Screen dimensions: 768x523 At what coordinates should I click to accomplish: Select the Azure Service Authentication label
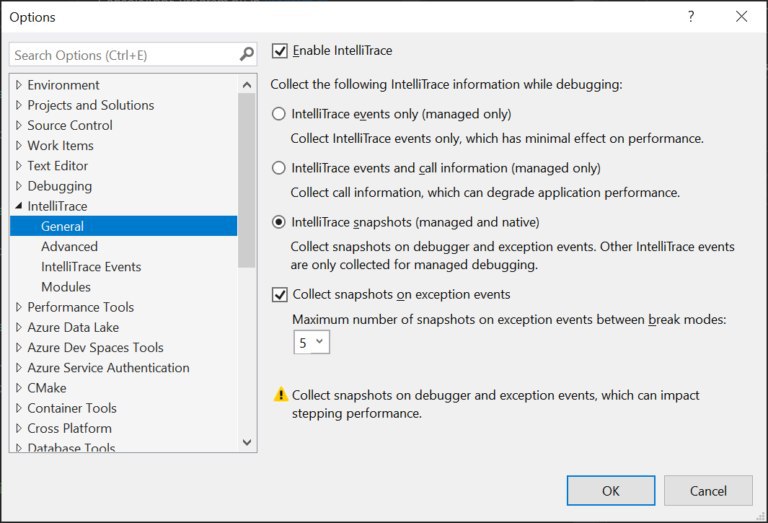(x=108, y=367)
